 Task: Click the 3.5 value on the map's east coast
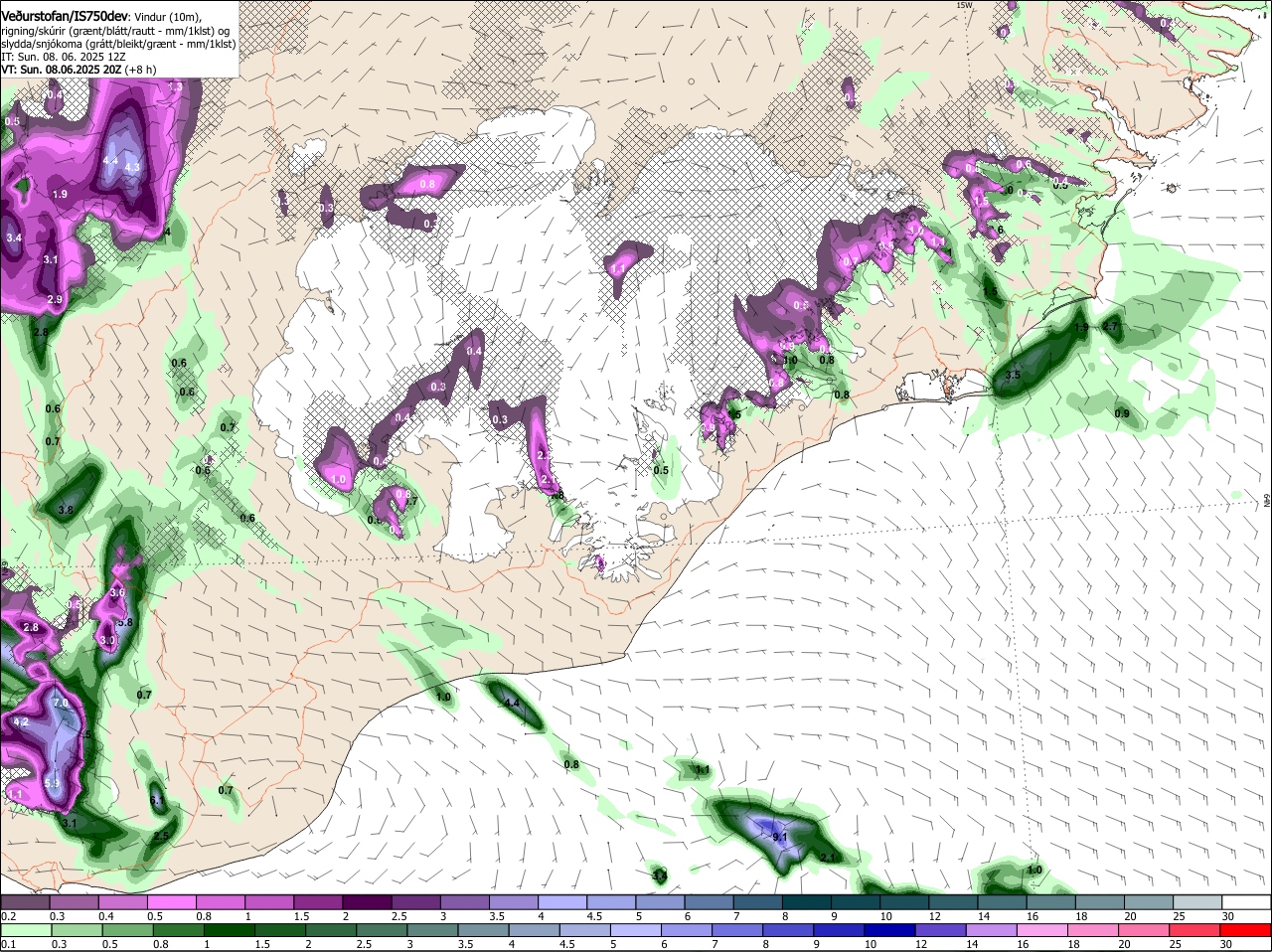(1013, 375)
